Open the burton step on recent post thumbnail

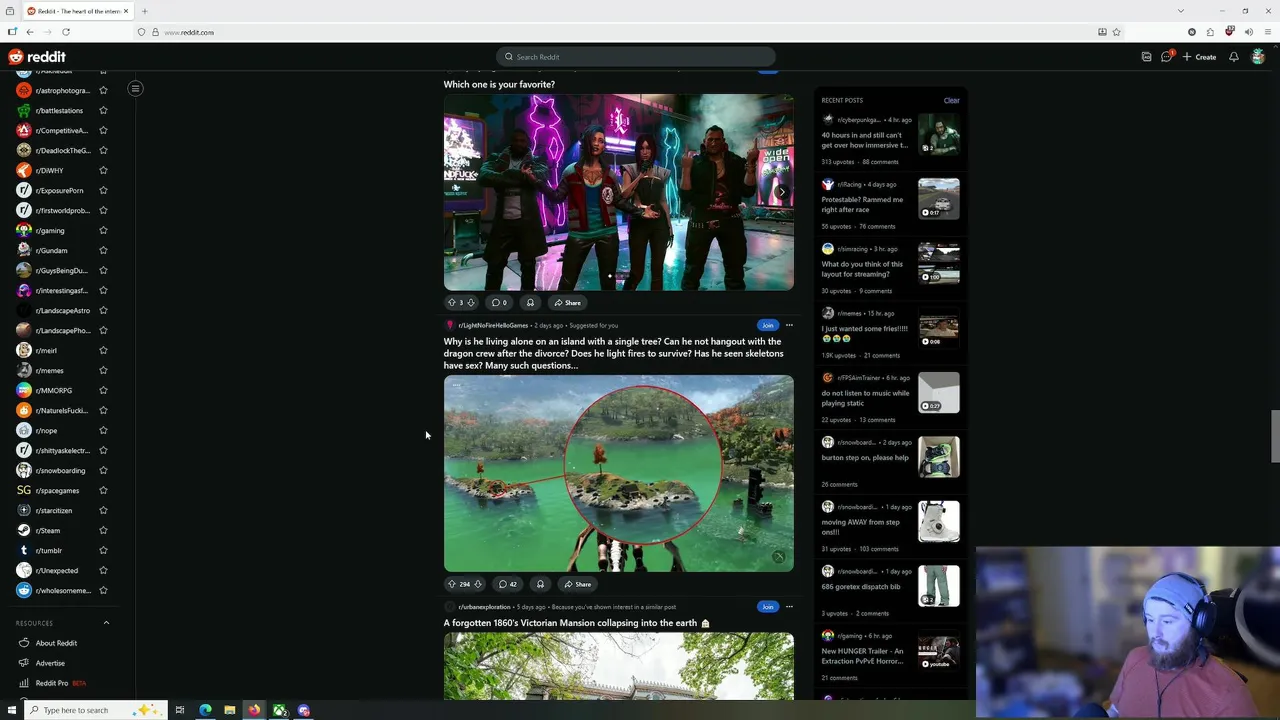939,457
